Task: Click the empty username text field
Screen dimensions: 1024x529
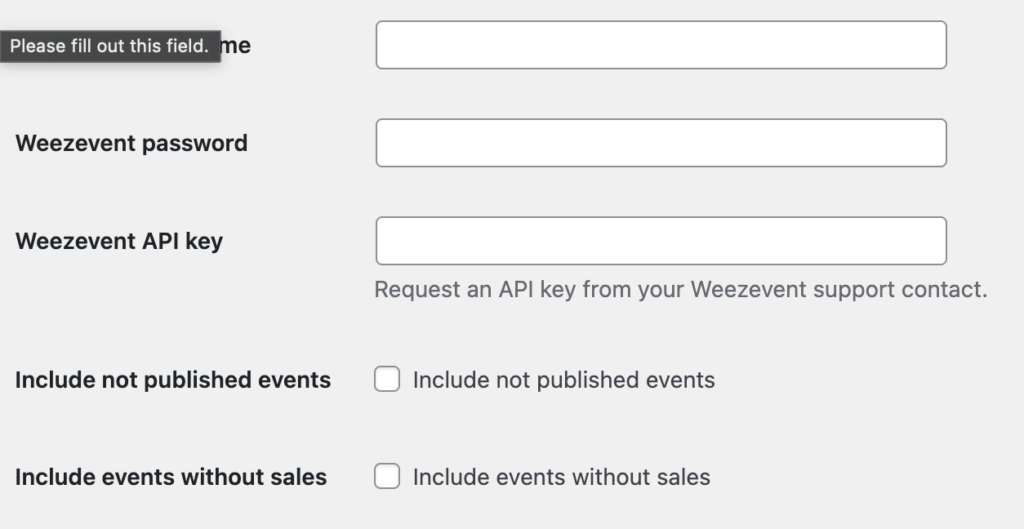Action: [660, 45]
